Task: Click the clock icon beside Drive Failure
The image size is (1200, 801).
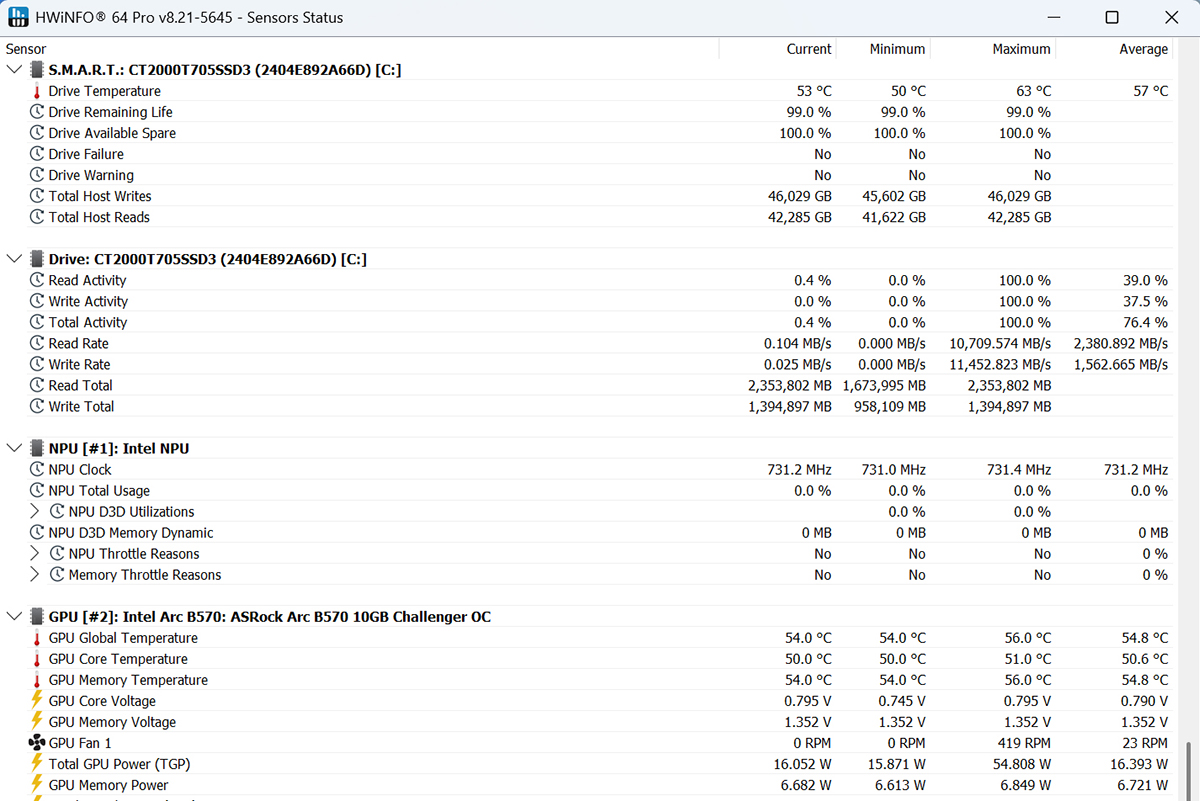Action: pyautogui.click(x=37, y=154)
